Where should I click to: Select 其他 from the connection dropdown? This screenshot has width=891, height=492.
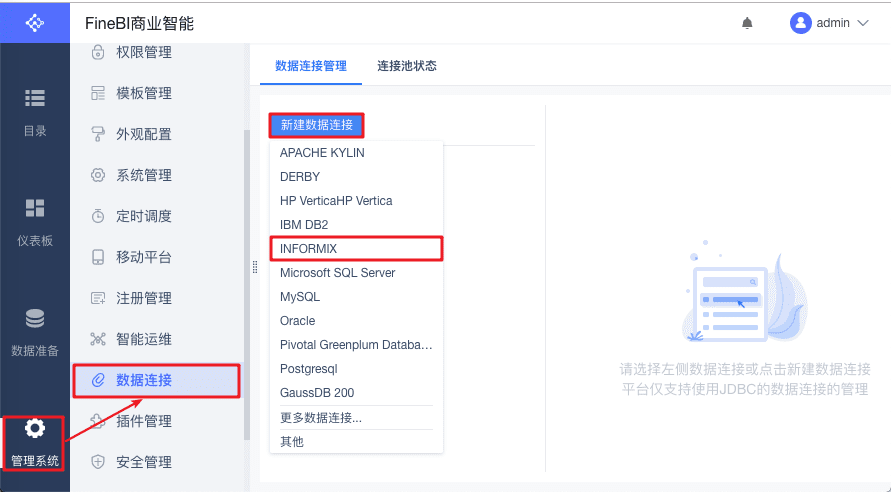(x=292, y=441)
